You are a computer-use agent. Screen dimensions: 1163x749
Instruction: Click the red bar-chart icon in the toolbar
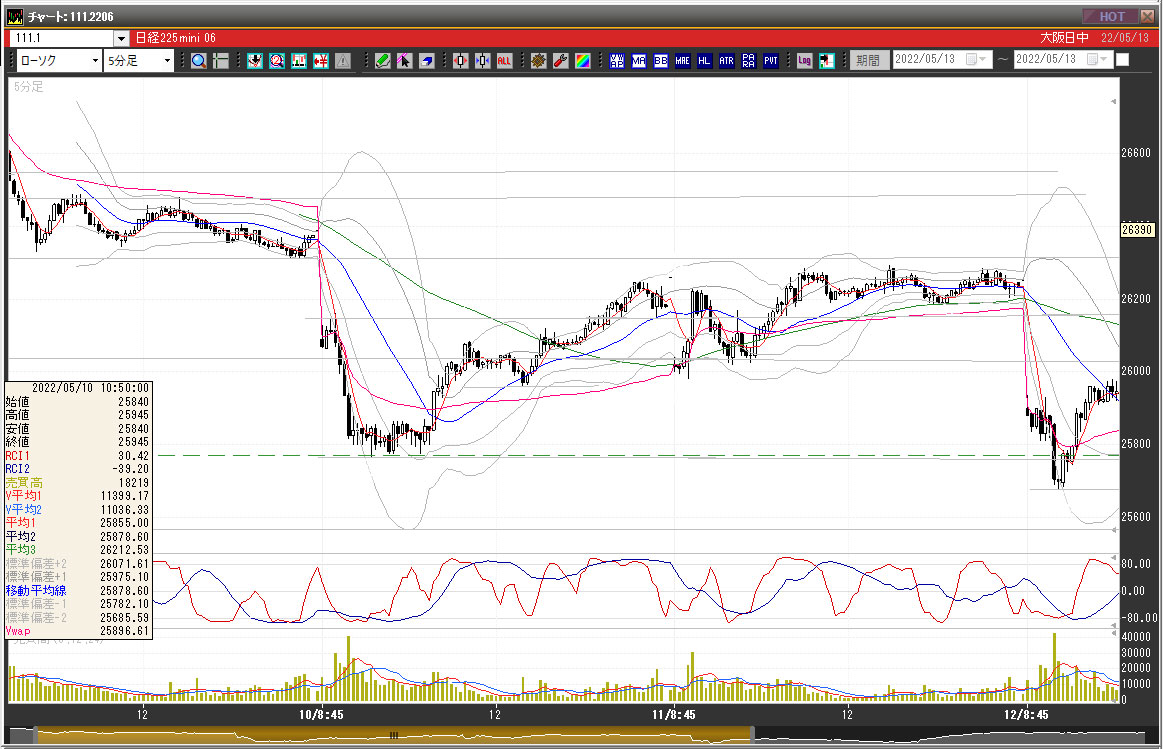pos(299,61)
